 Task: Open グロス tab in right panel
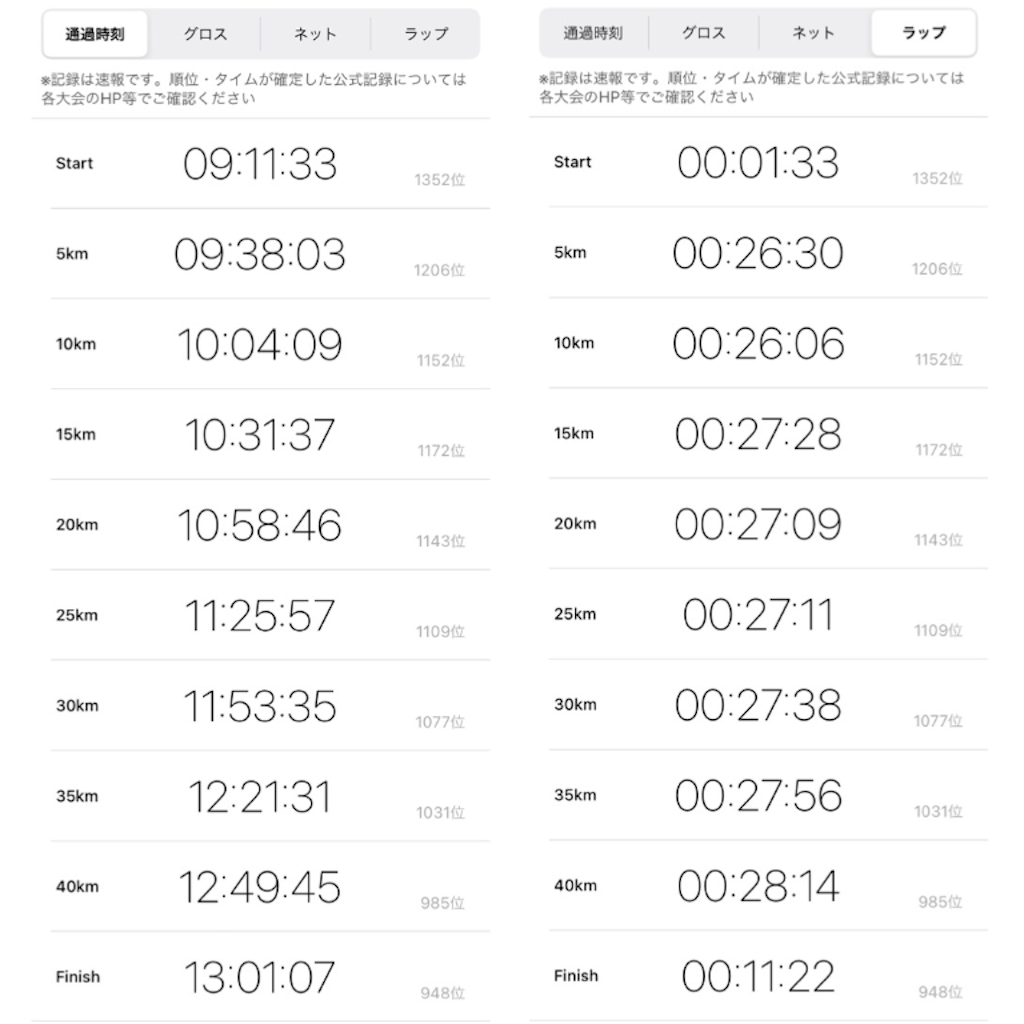tap(703, 33)
